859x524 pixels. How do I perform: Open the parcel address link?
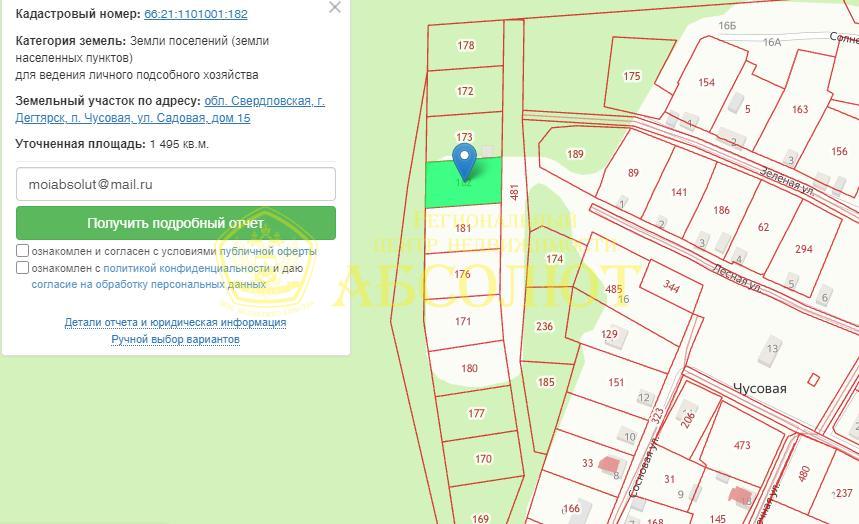170,109
